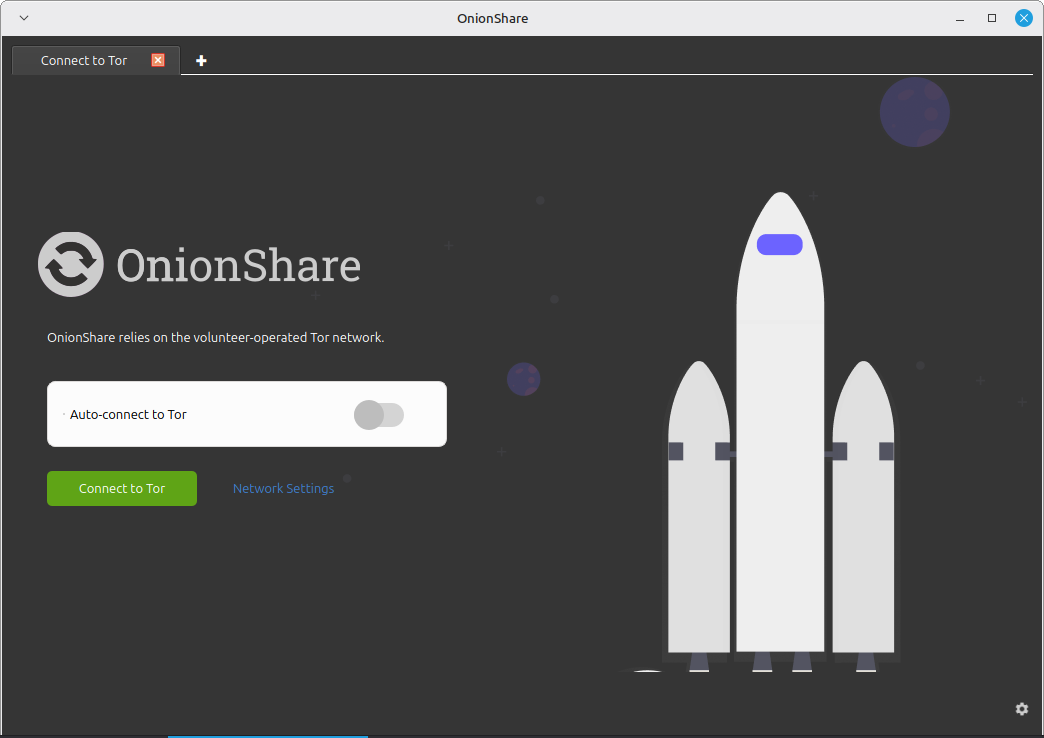Minimize the OnionShare window
The height and width of the screenshot is (738, 1044).
[x=959, y=18]
